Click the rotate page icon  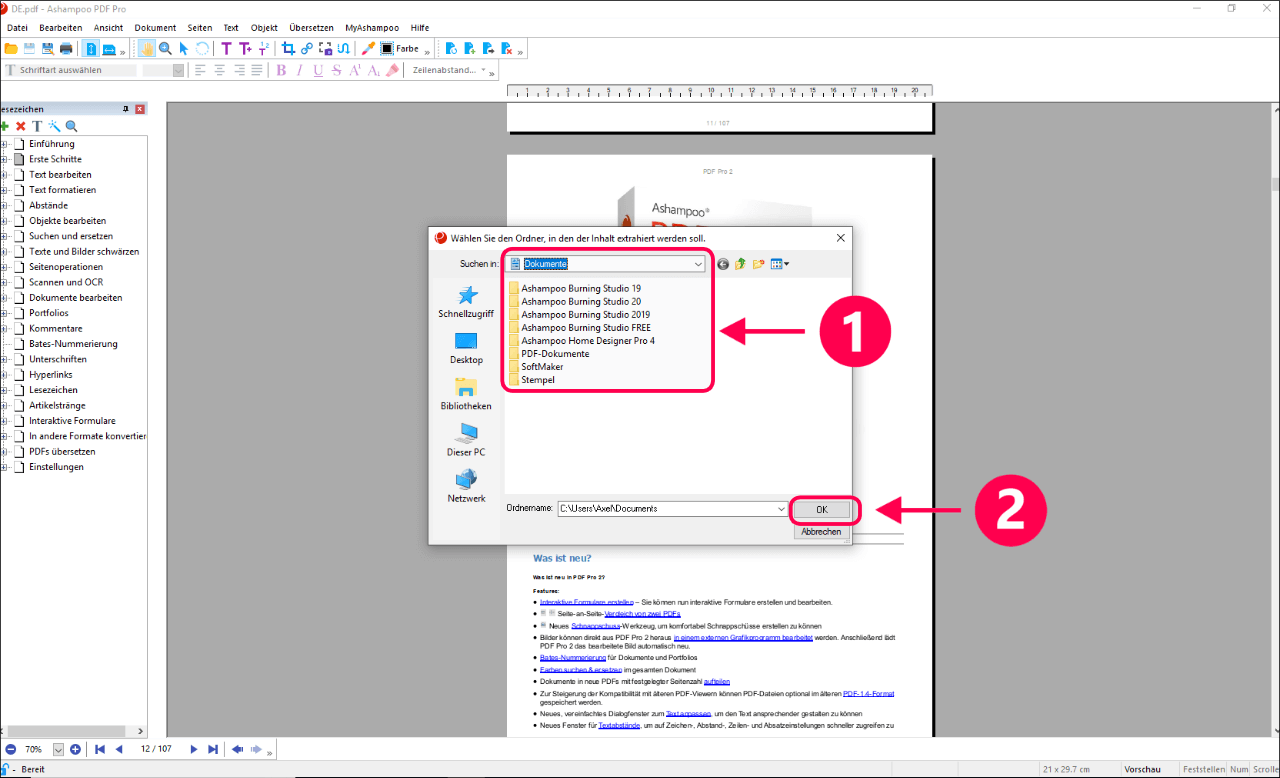451,48
